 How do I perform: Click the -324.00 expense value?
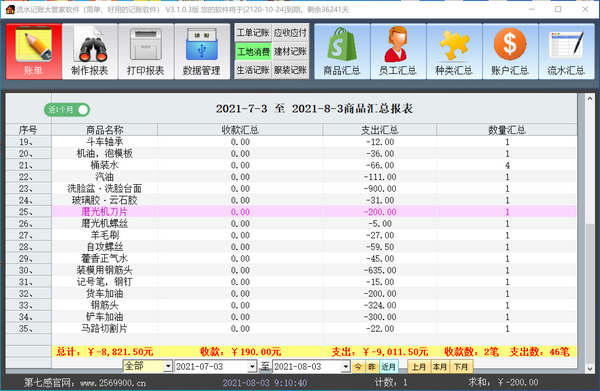pyautogui.click(x=380, y=305)
